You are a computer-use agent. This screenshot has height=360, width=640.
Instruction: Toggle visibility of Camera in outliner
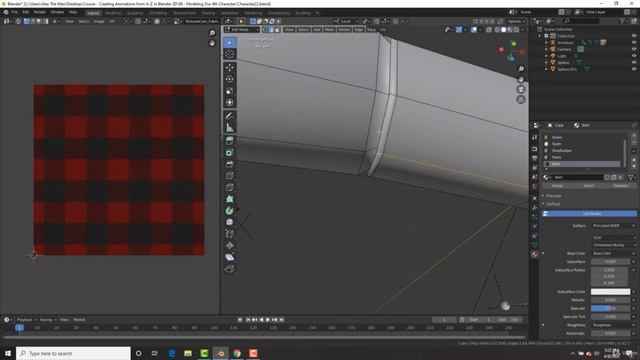click(634, 49)
